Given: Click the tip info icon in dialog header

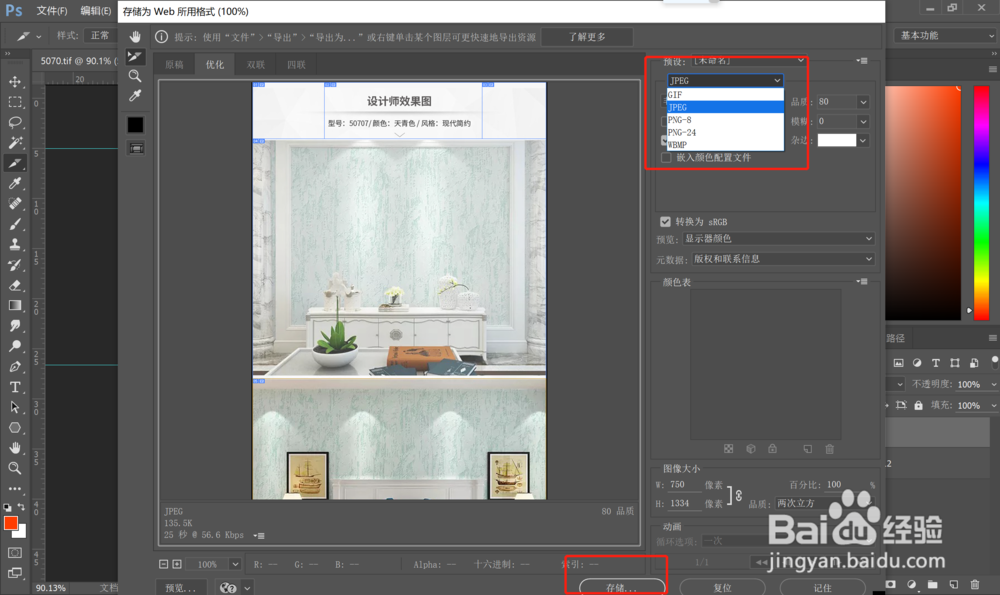Looking at the screenshot, I should [161, 37].
